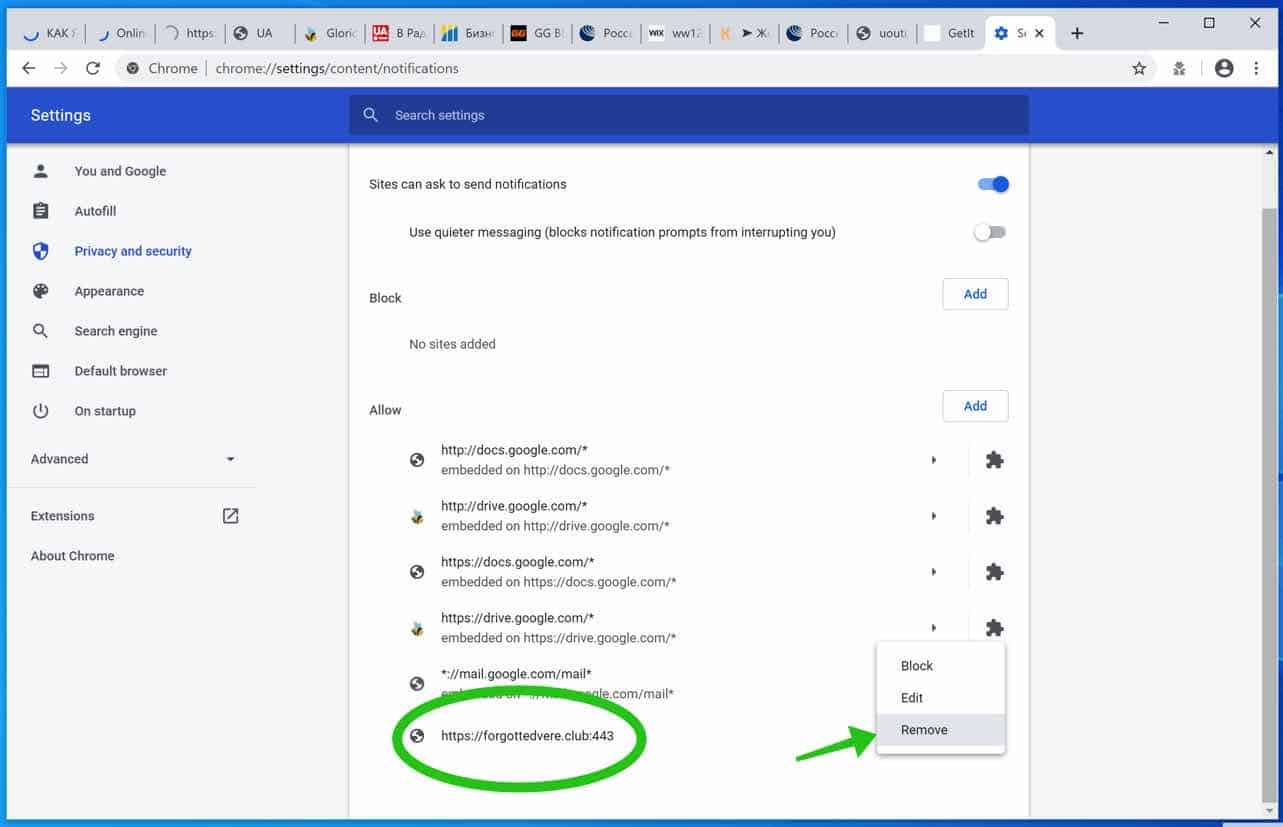This screenshot has height=827, width=1283.
Task: Click the forward navigation arrow
Action: click(61, 68)
